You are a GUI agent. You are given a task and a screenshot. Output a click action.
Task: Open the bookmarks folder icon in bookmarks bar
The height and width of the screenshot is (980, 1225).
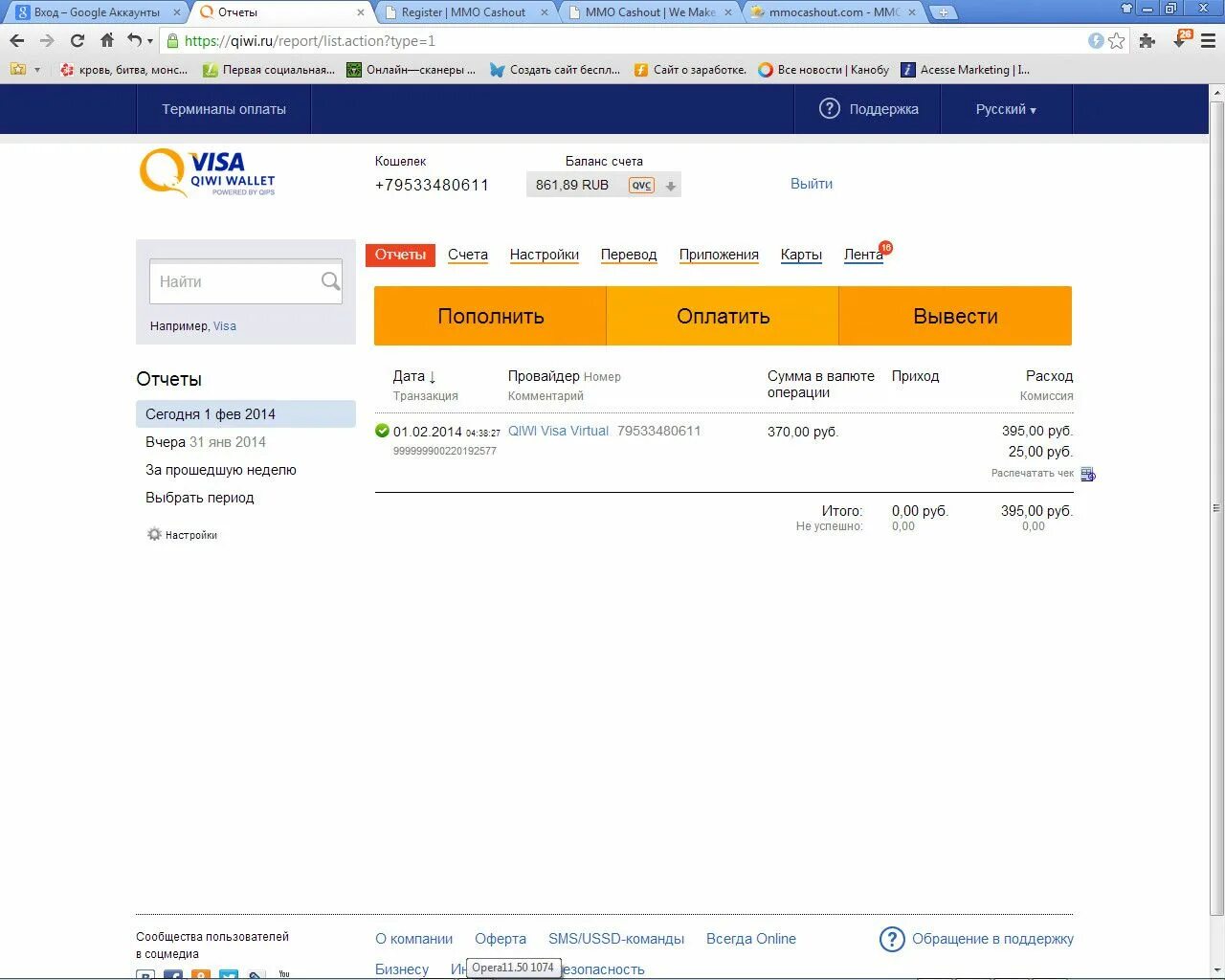[17, 69]
